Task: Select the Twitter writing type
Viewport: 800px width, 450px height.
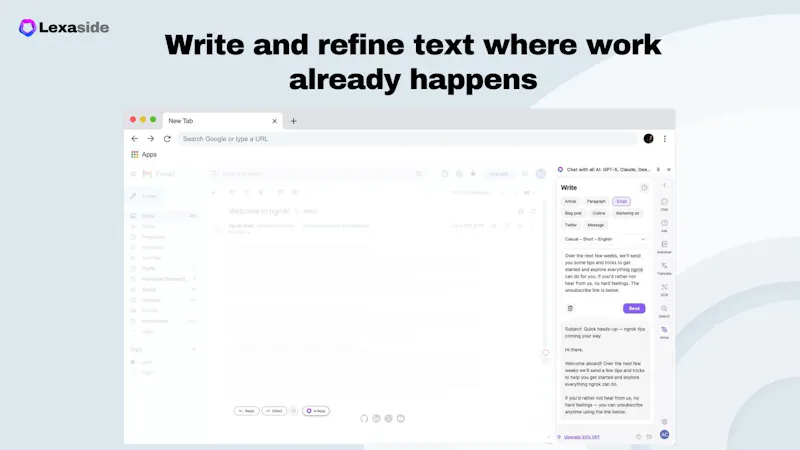Action: pyautogui.click(x=571, y=225)
